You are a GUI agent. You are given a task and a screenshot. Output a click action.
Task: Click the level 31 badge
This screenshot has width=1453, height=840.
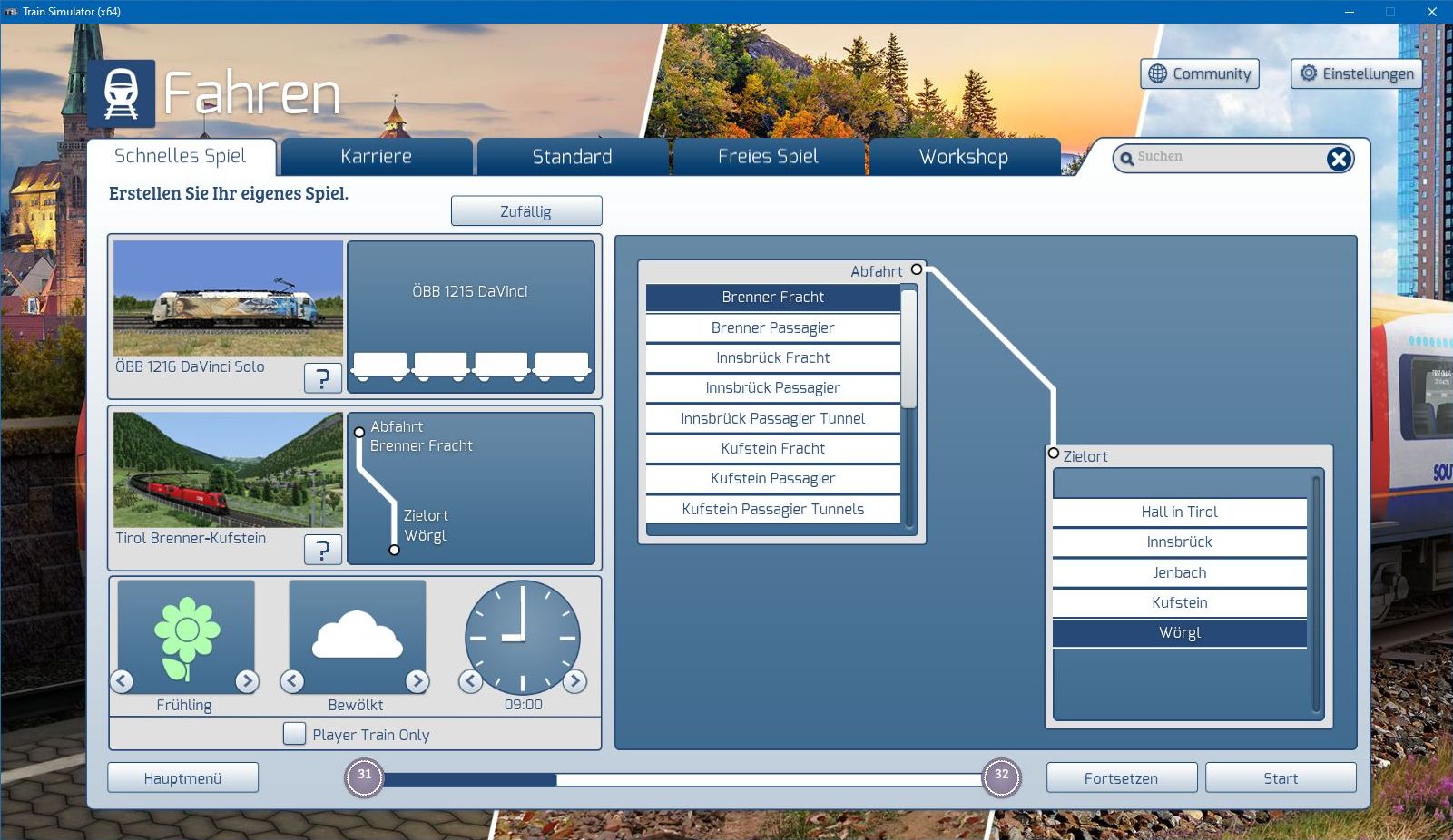tap(365, 777)
